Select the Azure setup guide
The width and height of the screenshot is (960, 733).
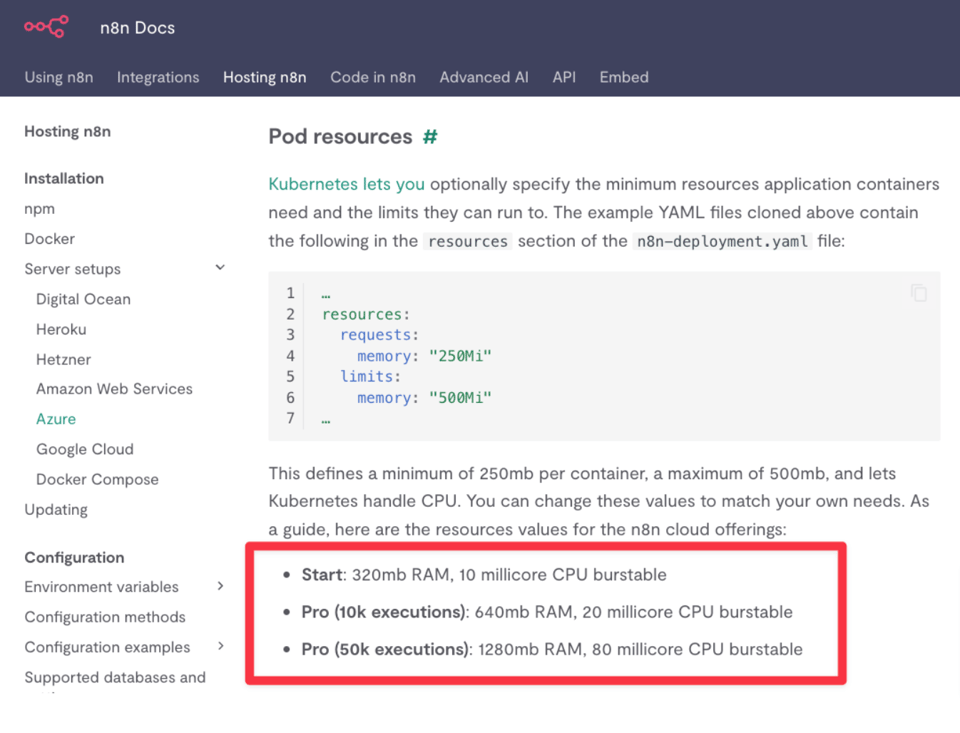tap(56, 419)
